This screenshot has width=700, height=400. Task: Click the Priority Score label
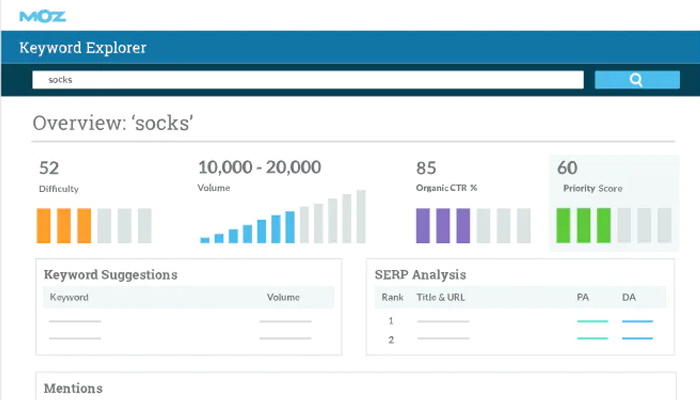592,188
